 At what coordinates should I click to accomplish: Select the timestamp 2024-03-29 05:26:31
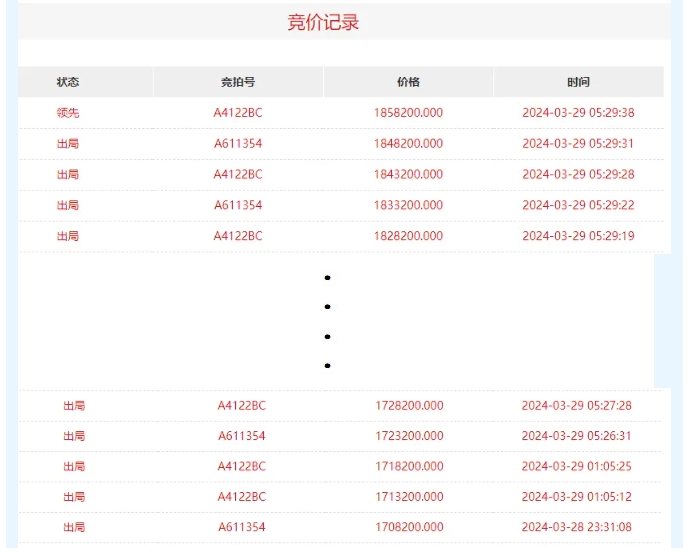[x=575, y=436]
